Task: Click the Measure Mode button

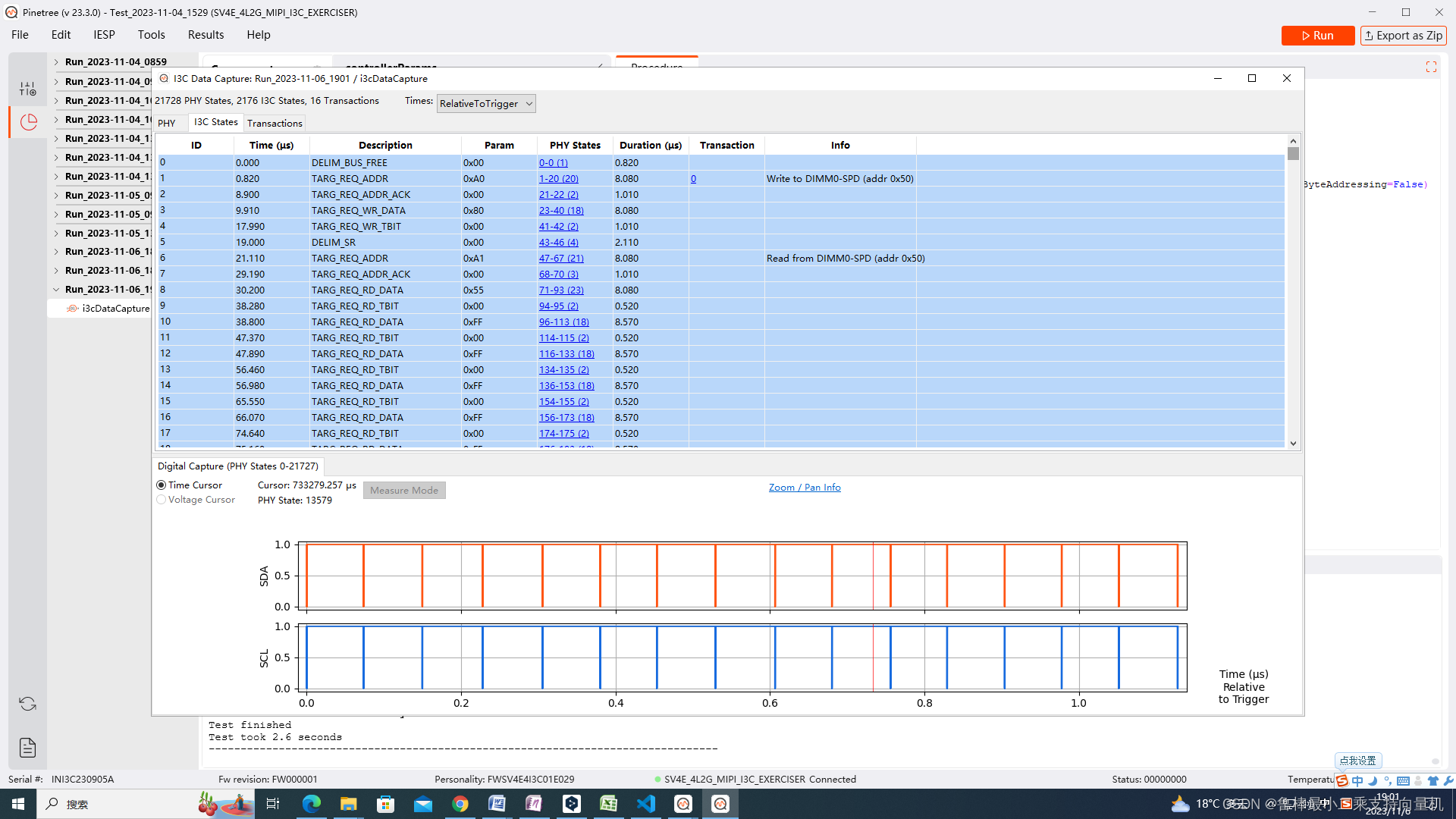Action: tap(404, 490)
